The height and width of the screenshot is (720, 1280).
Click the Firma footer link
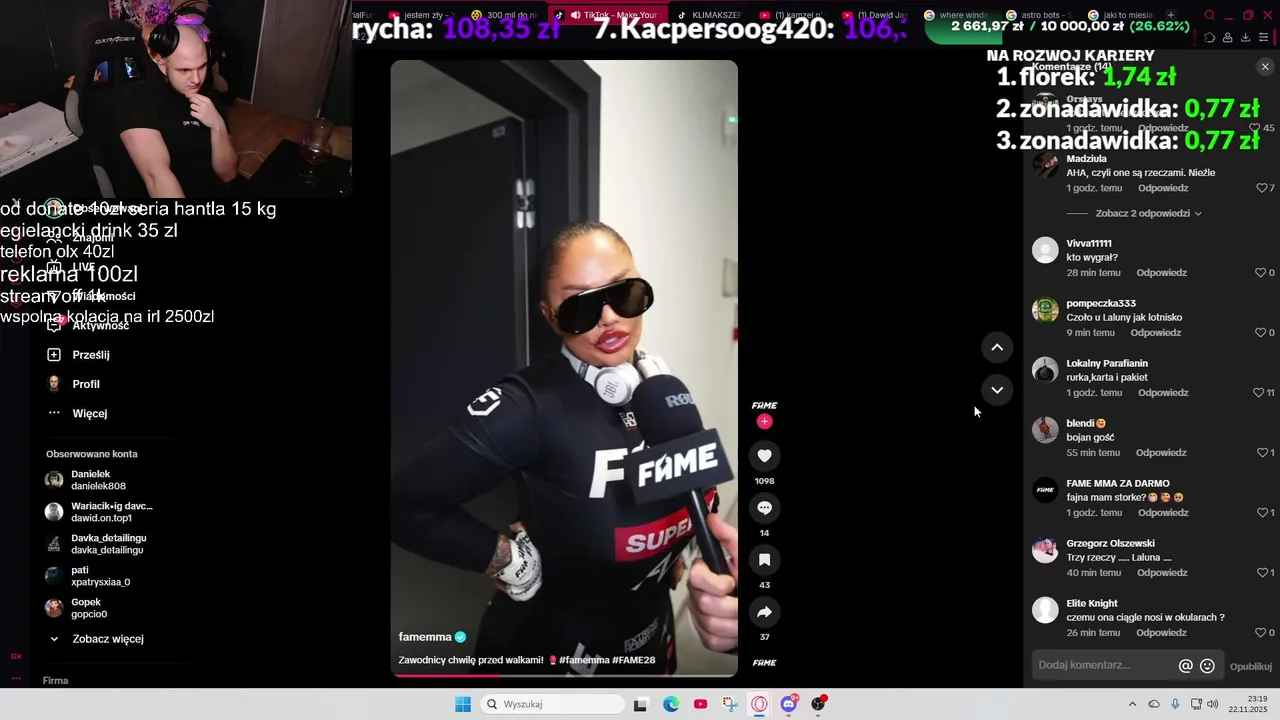(55, 681)
